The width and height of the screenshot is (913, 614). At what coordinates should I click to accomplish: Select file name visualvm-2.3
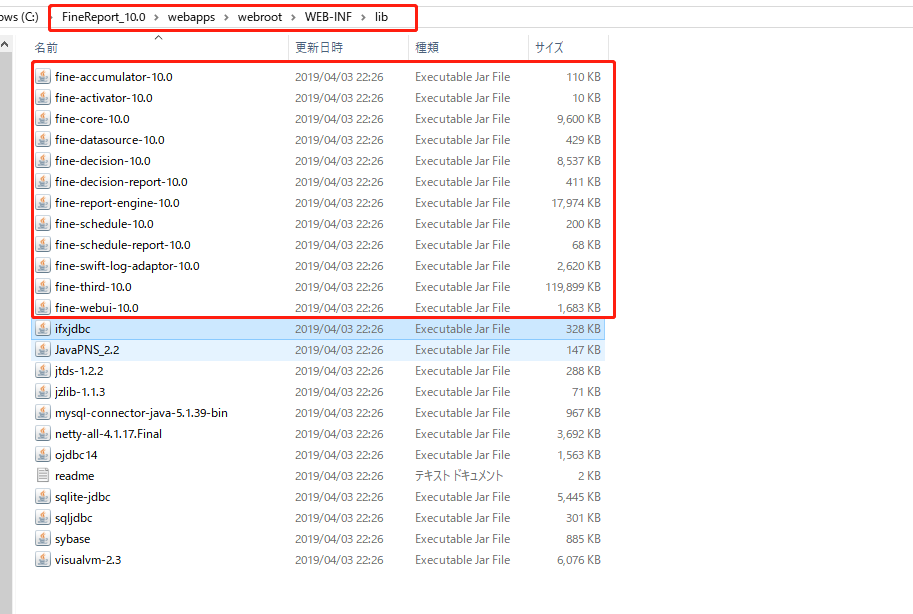coord(88,560)
